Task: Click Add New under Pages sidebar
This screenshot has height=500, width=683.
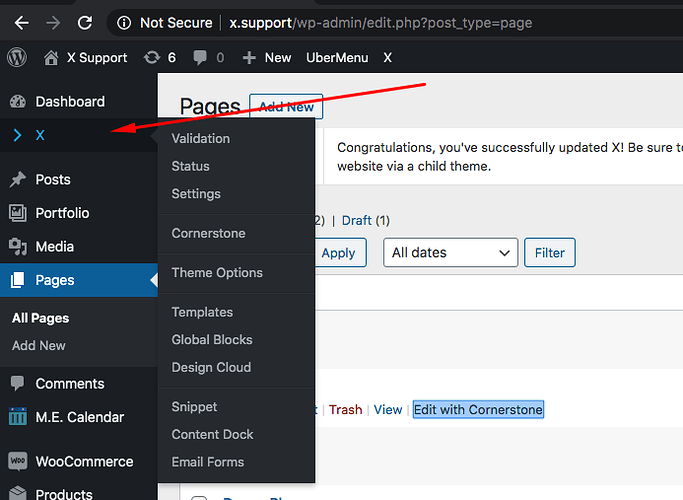Action: (39, 345)
